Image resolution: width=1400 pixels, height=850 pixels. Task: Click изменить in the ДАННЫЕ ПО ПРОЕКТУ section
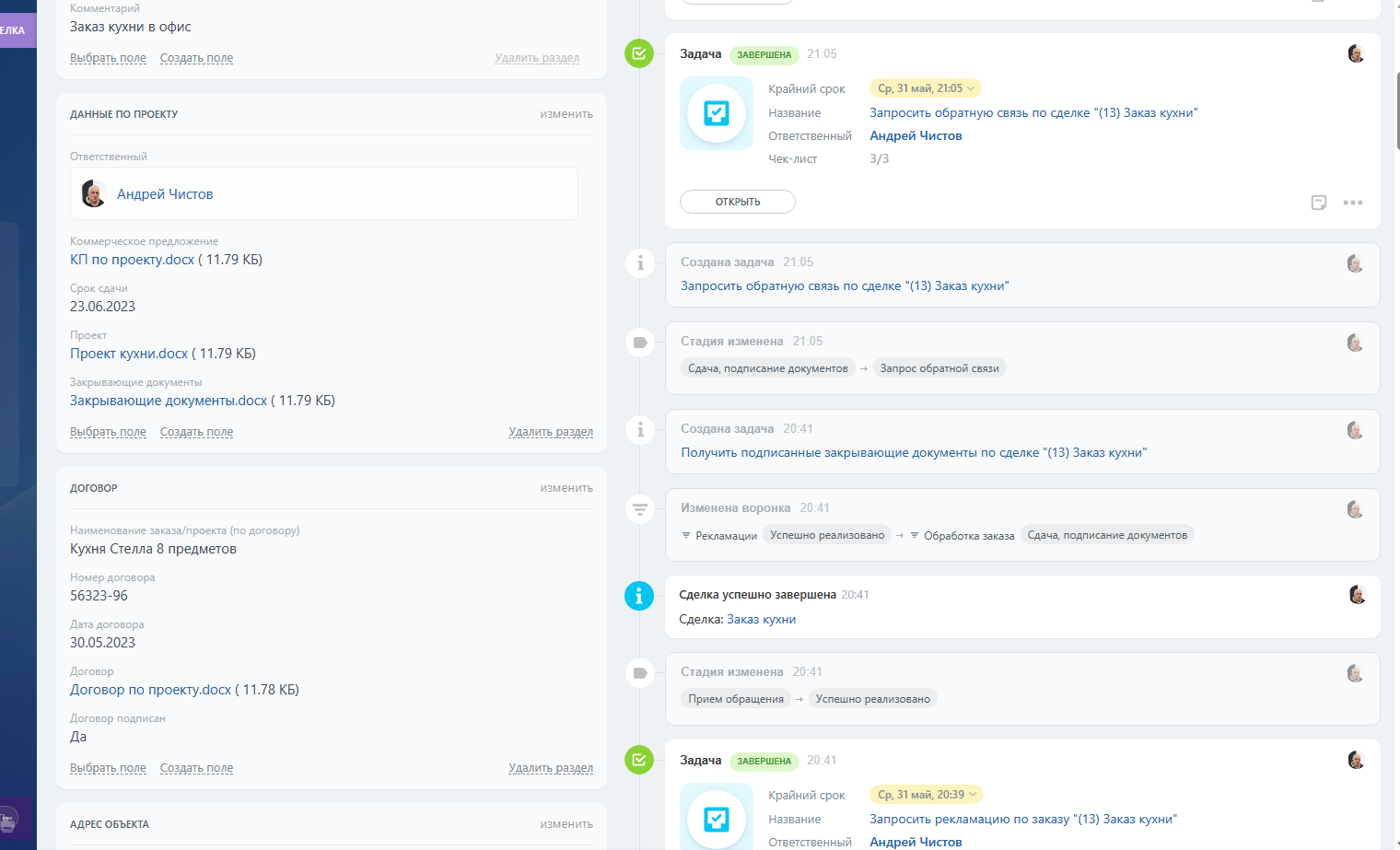(x=566, y=114)
